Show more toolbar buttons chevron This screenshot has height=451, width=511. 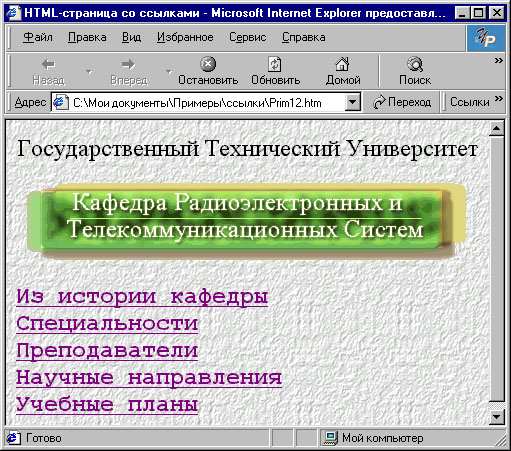(x=498, y=60)
